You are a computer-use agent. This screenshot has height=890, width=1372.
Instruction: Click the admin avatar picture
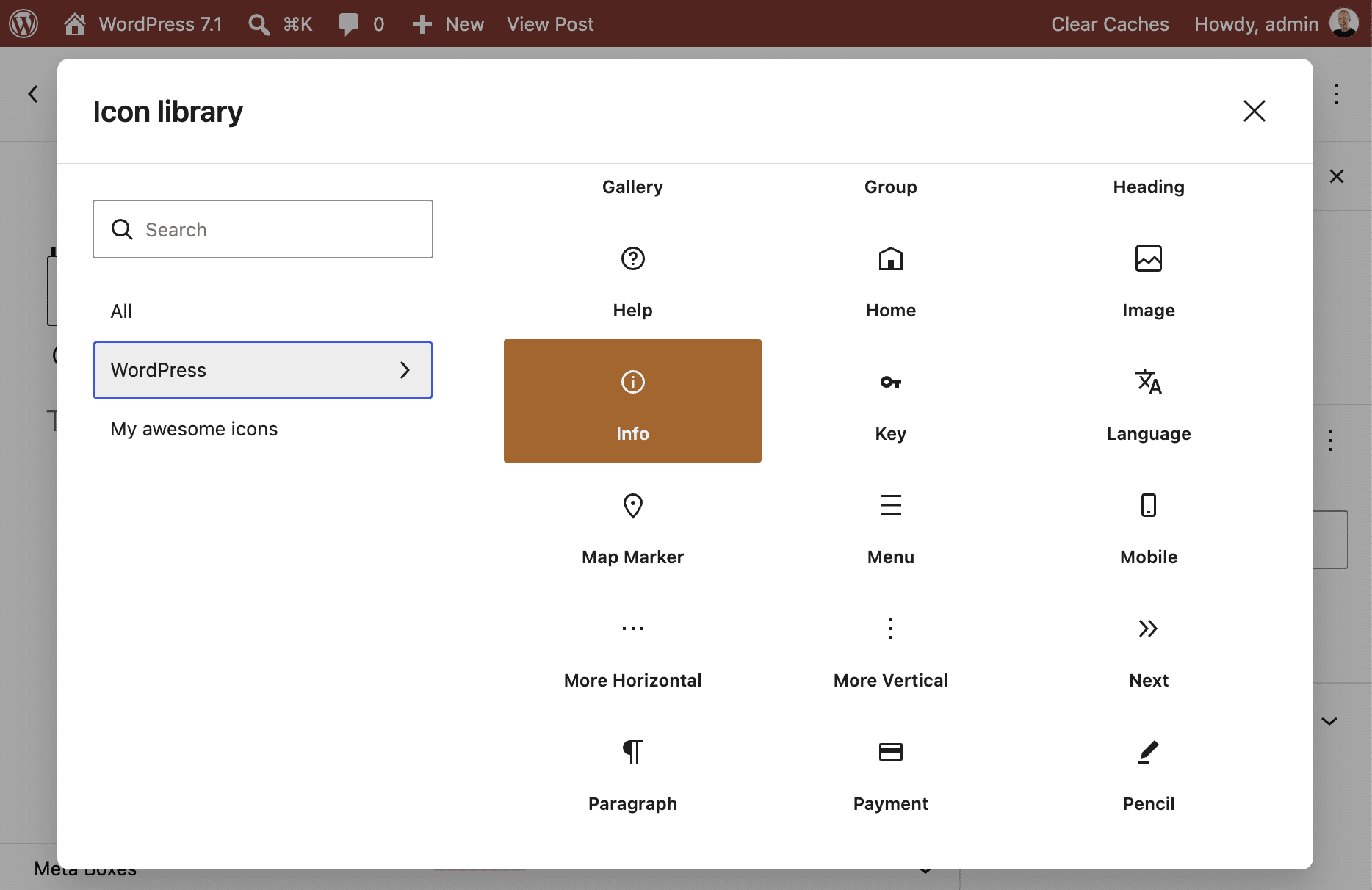(1344, 23)
